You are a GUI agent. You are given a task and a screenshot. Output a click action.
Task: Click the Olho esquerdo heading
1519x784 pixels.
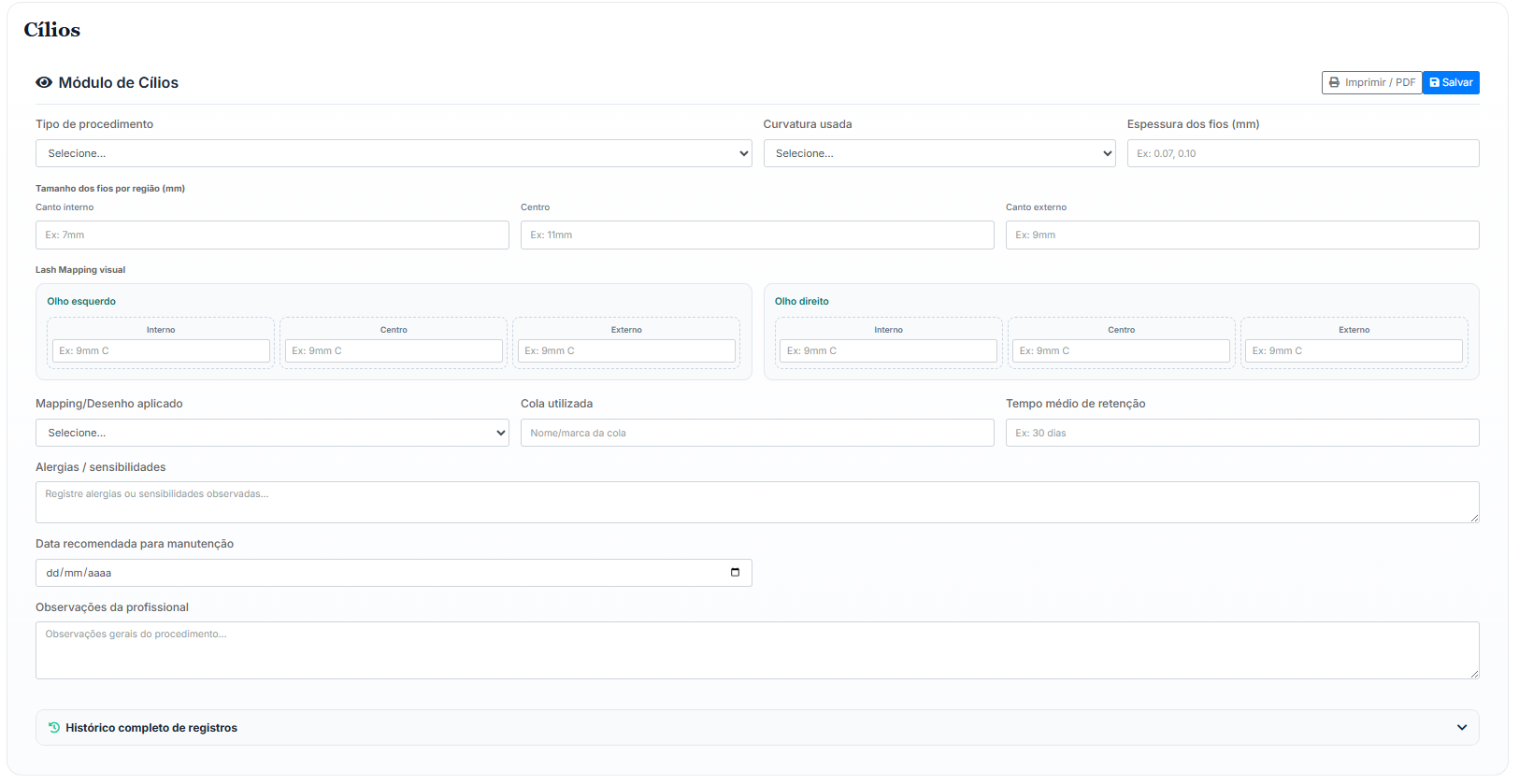tap(81, 301)
